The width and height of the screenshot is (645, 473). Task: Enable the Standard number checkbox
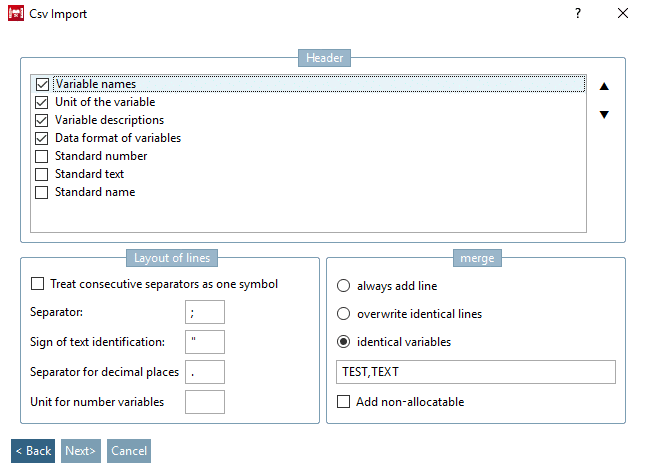(42, 156)
